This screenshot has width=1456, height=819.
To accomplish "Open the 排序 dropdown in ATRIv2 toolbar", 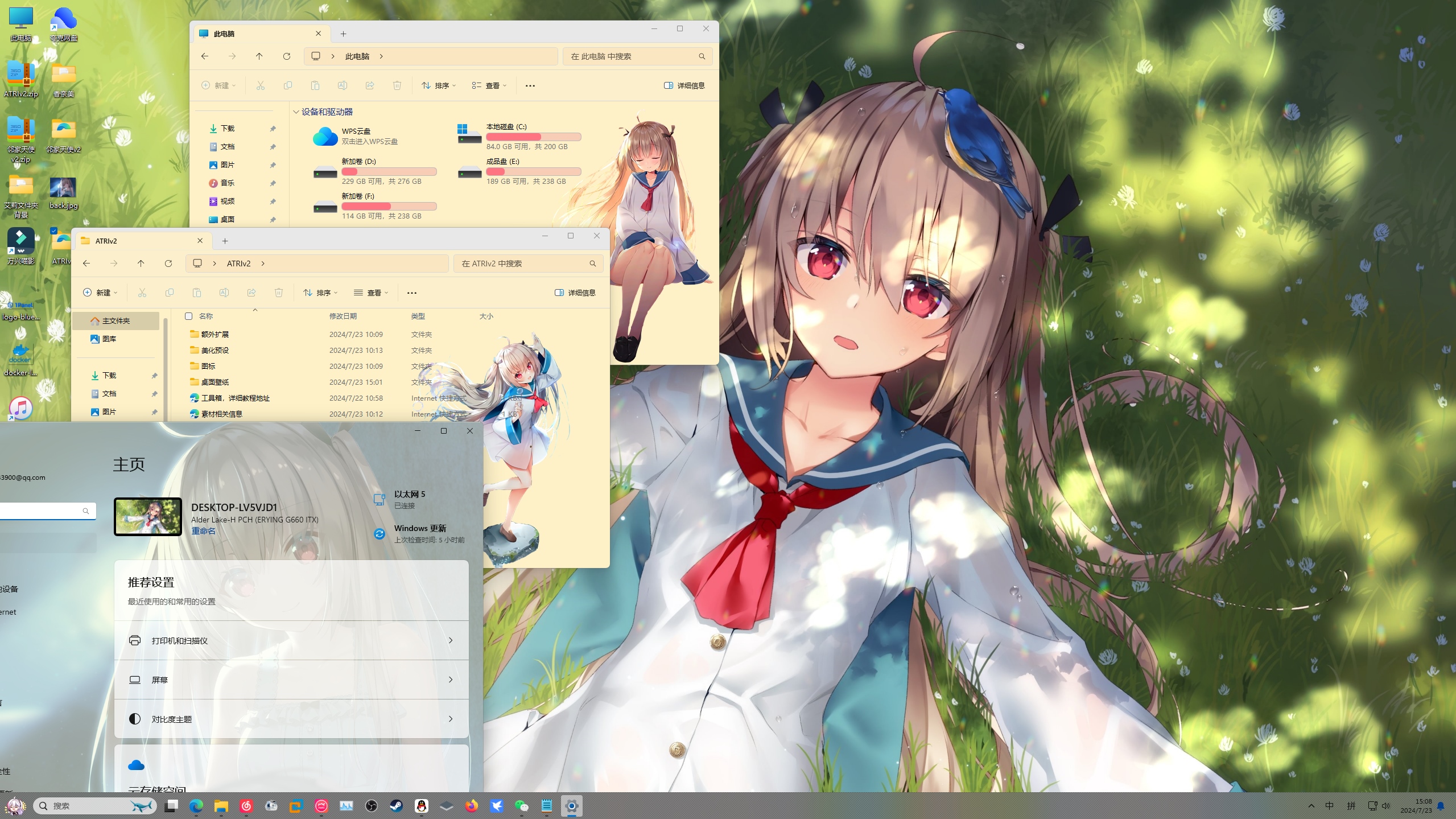I will [x=320, y=293].
